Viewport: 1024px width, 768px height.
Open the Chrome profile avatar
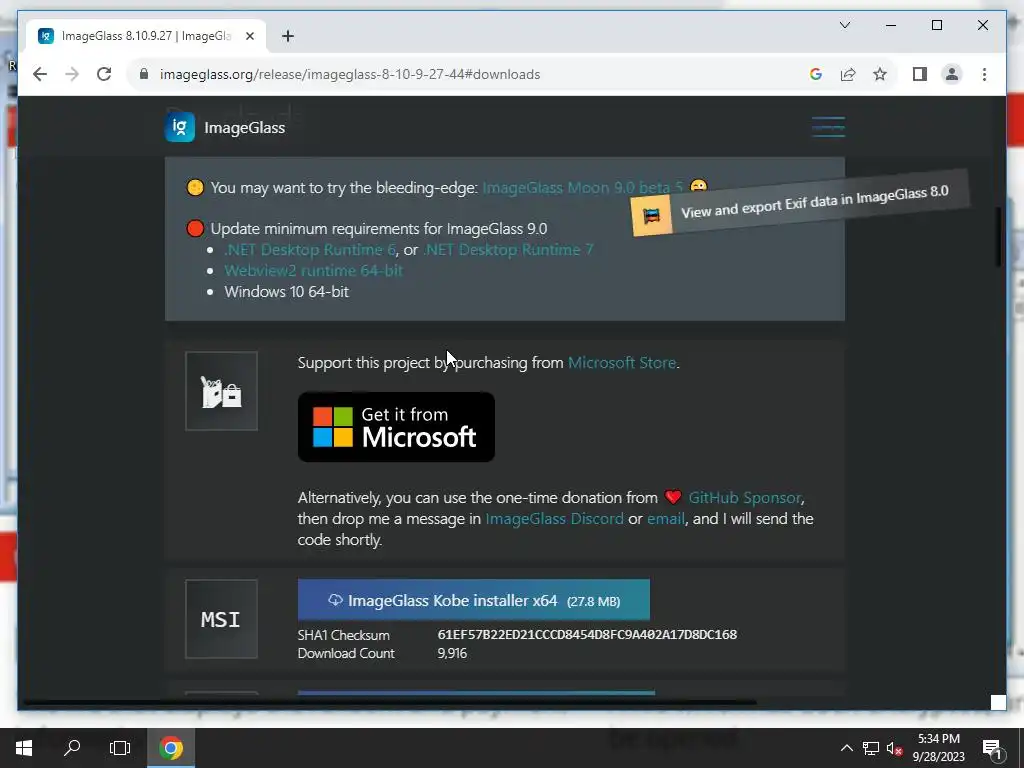952,74
